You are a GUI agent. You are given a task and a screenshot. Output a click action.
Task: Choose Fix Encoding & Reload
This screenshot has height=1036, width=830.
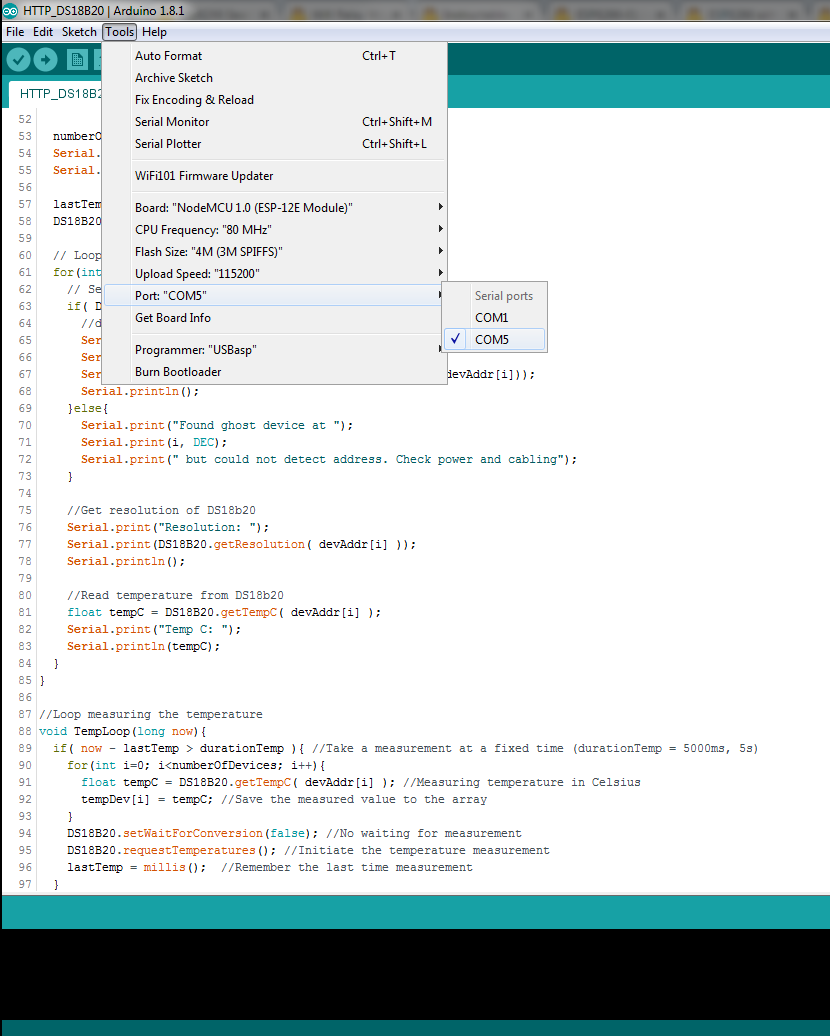tap(275, 100)
